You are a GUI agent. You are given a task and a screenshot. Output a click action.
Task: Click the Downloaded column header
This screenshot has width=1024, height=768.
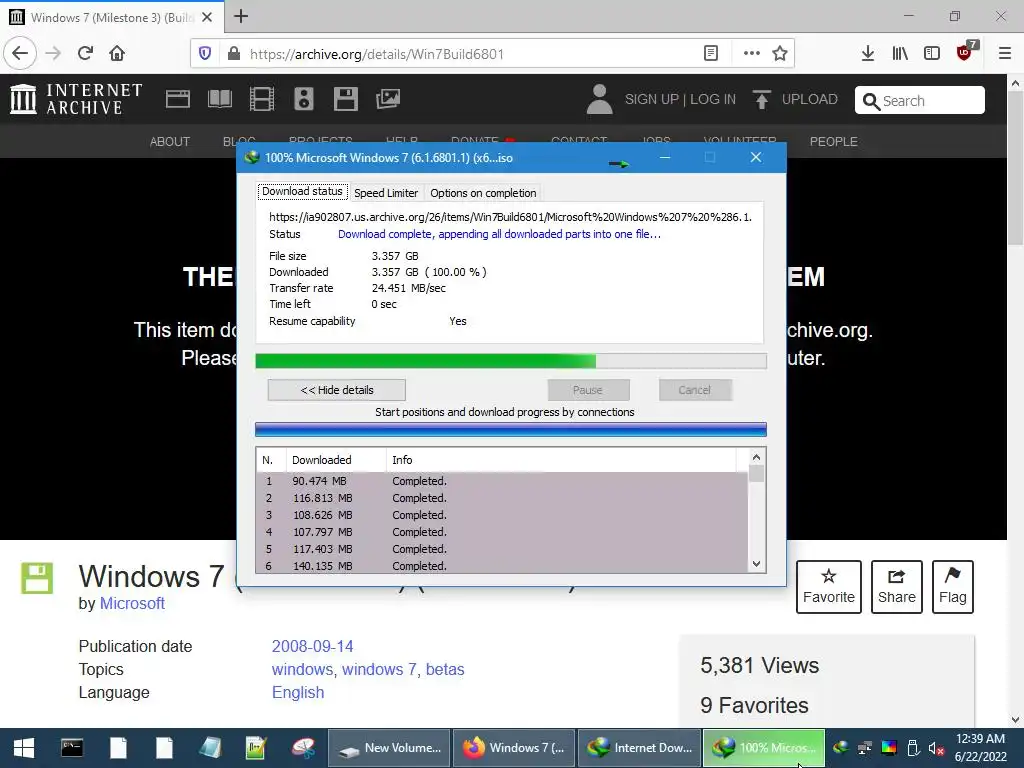336,460
